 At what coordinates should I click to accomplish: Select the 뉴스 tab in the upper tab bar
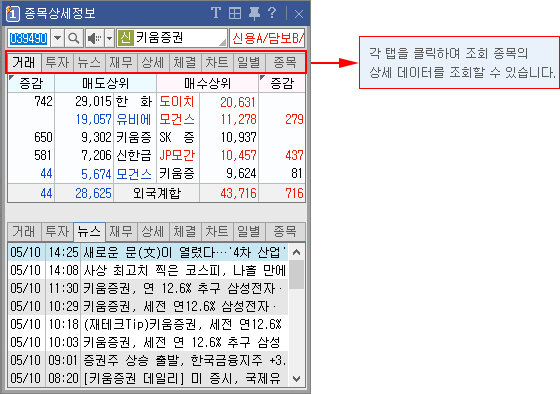point(89,63)
